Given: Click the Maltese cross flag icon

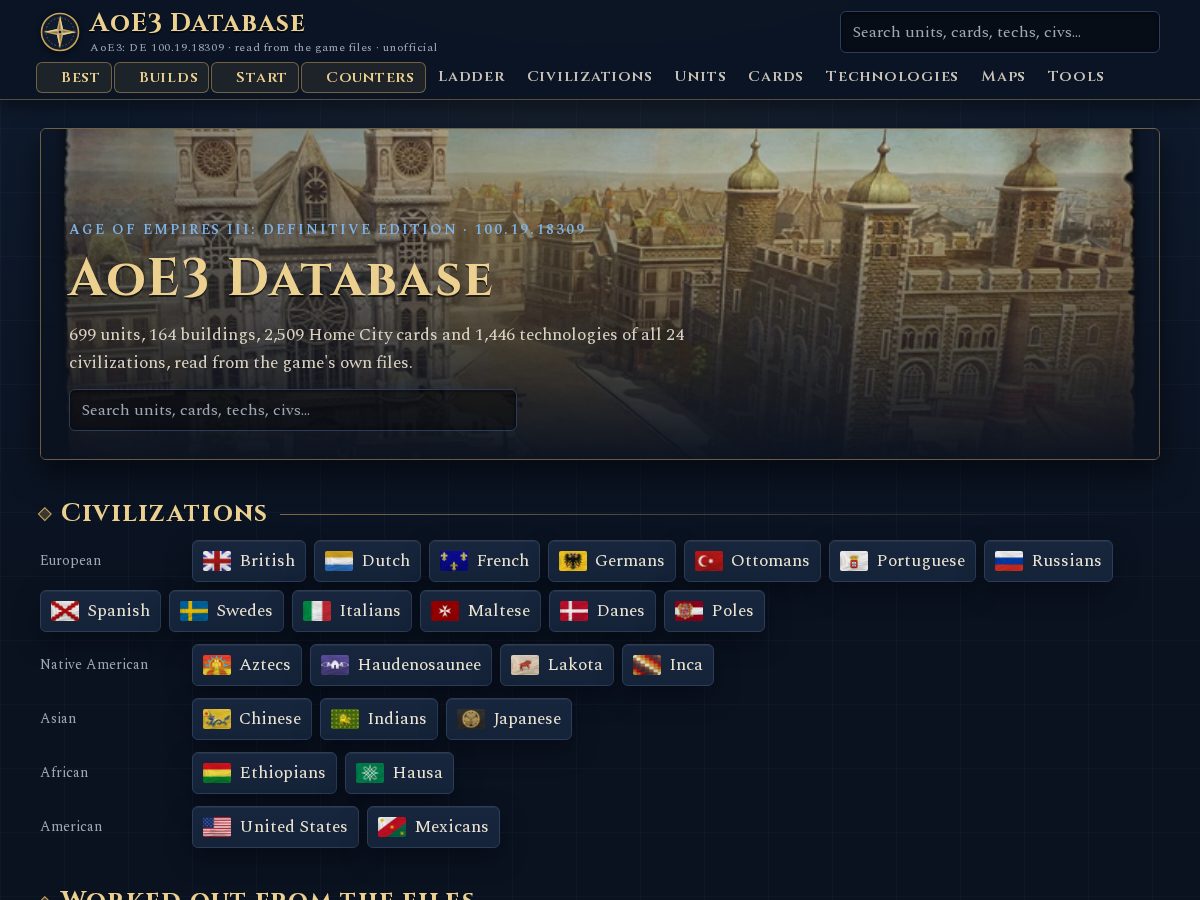Looking at the screenshot, I should pyautogui.click(x=445, y=611).
